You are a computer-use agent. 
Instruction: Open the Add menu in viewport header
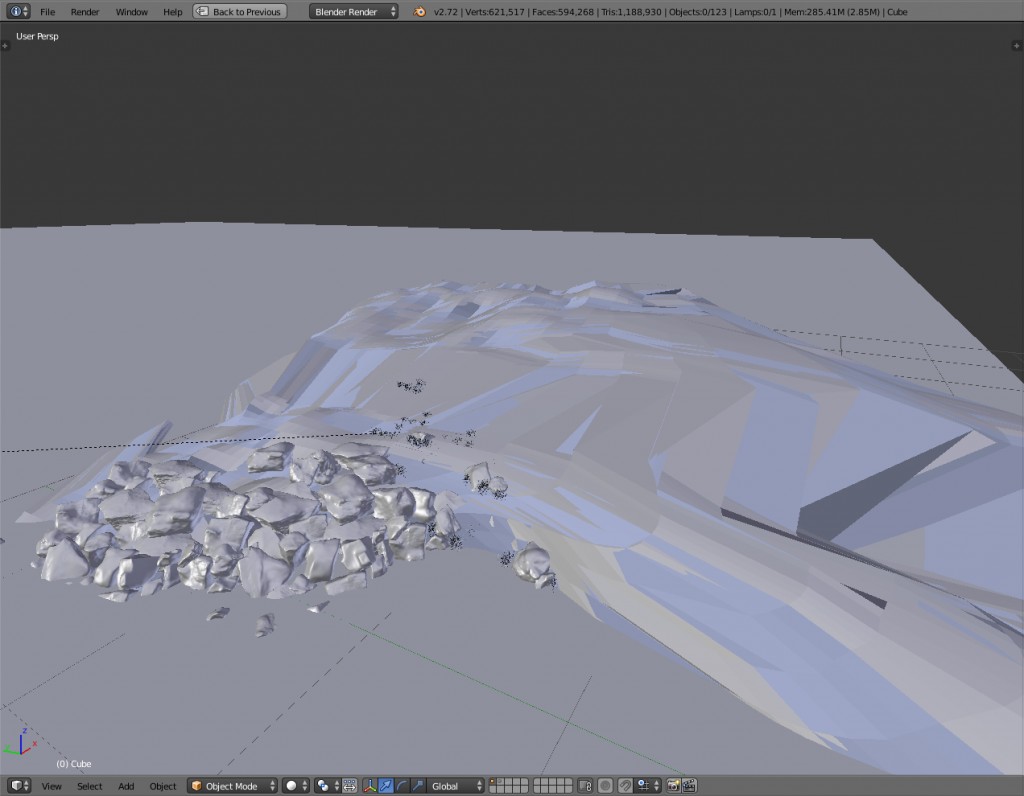coord(126,786)
